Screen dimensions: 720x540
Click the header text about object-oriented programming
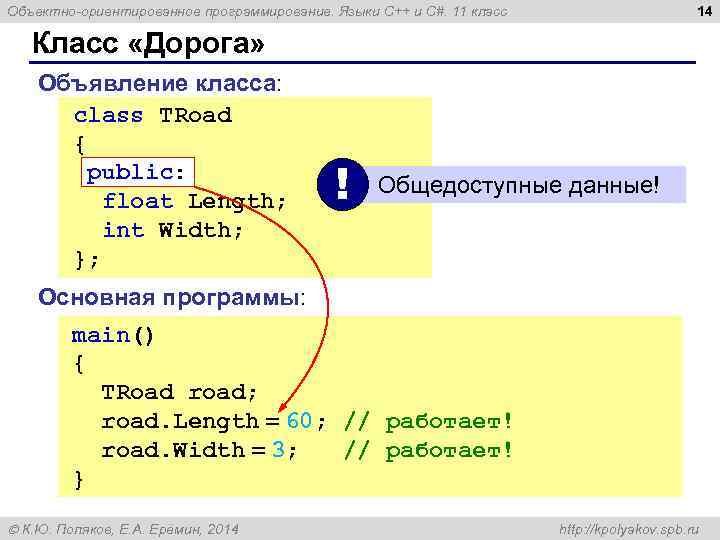click(x=258, y=11)
